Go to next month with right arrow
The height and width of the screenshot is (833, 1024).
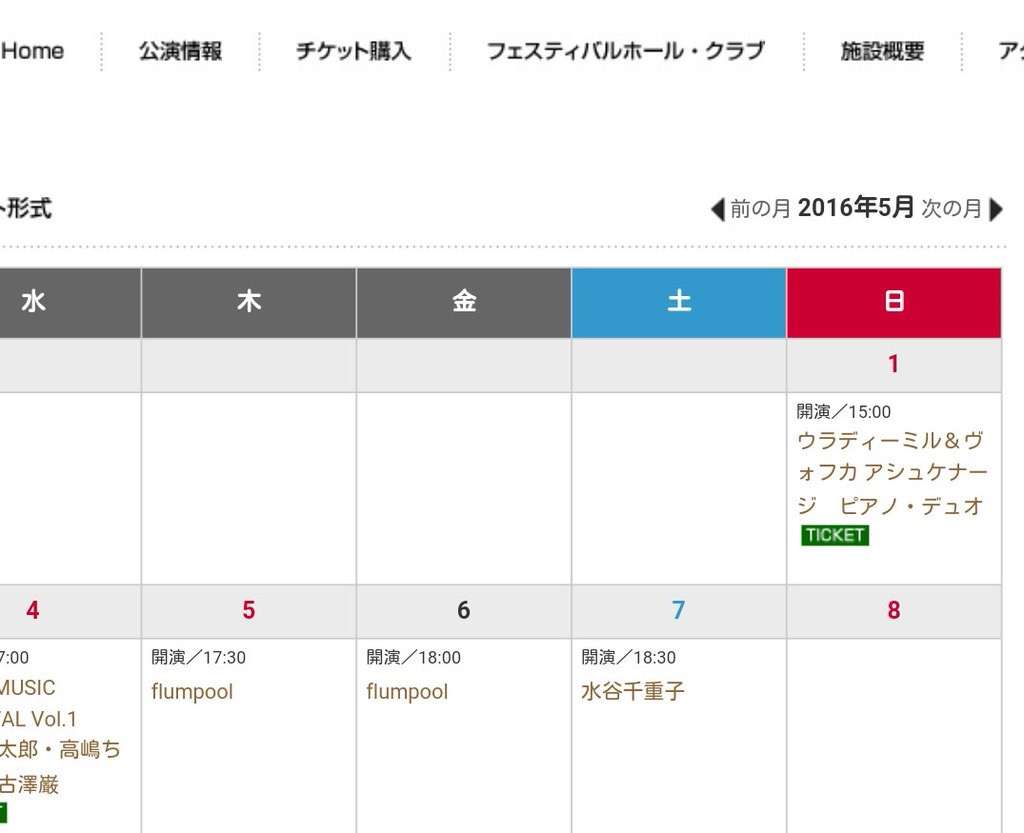996,210
